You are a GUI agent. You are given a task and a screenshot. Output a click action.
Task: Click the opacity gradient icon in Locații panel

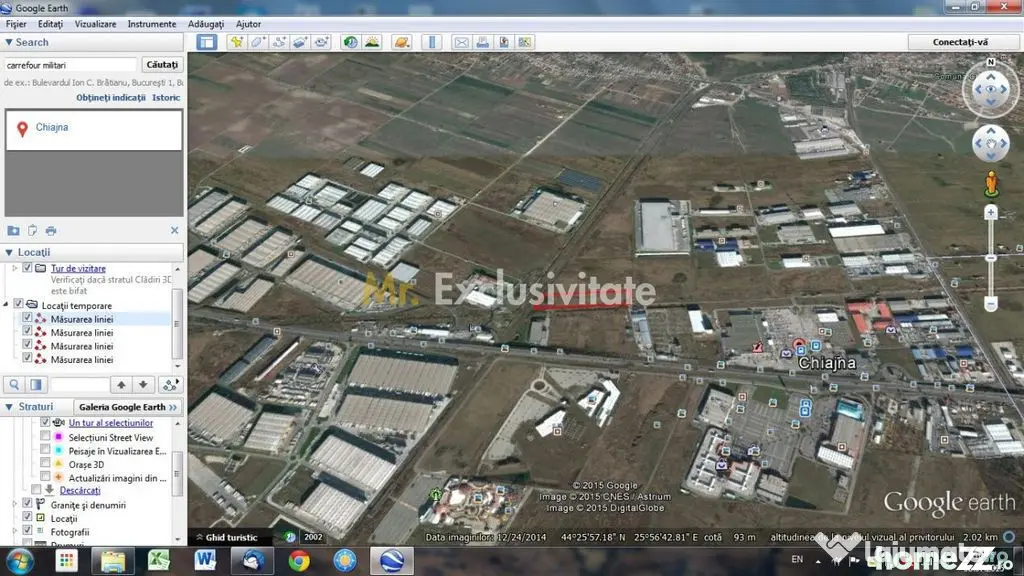pos(36,385)
